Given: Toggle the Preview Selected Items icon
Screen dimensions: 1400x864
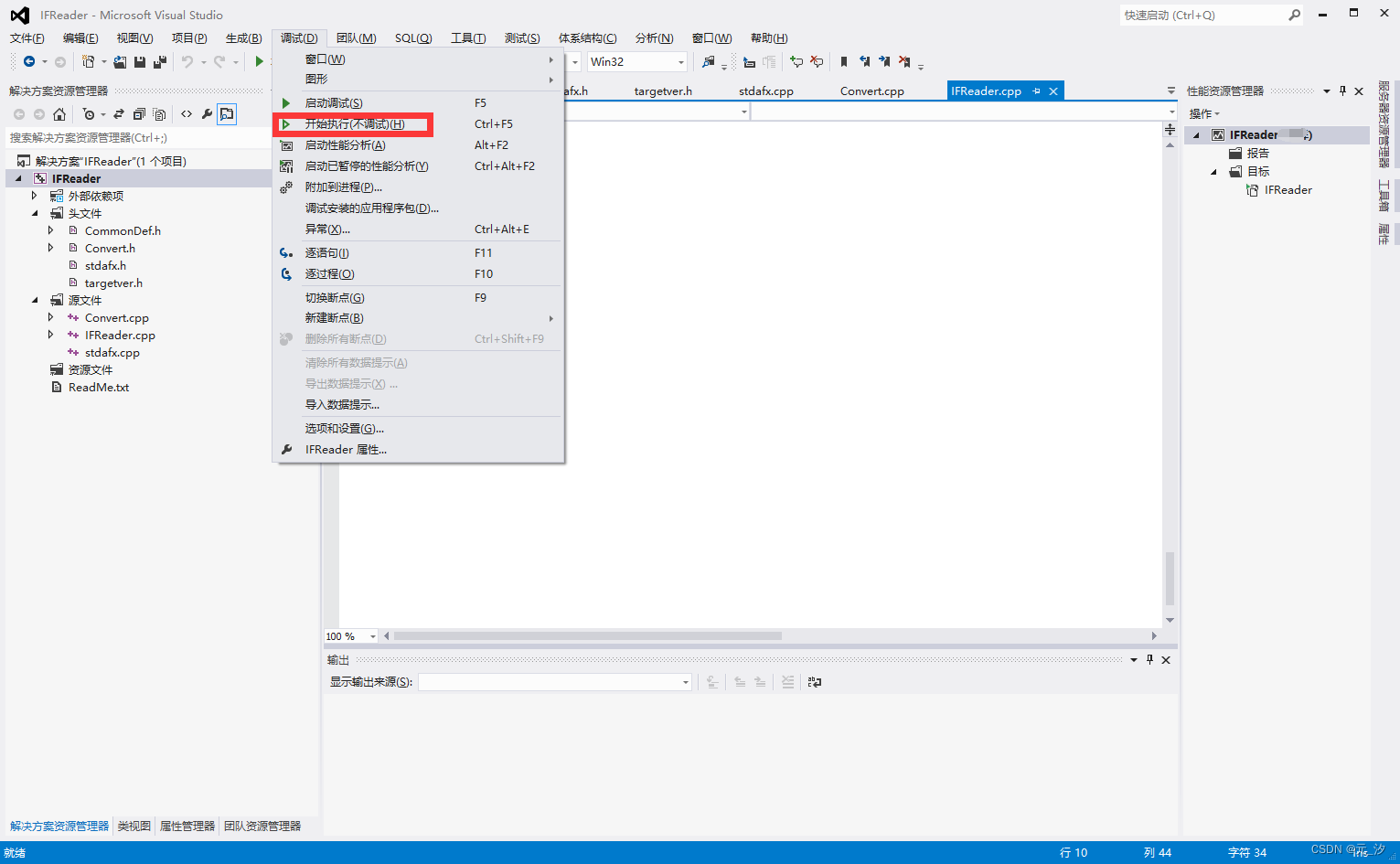Looking at the screenshot, I should tap(227, 114).
